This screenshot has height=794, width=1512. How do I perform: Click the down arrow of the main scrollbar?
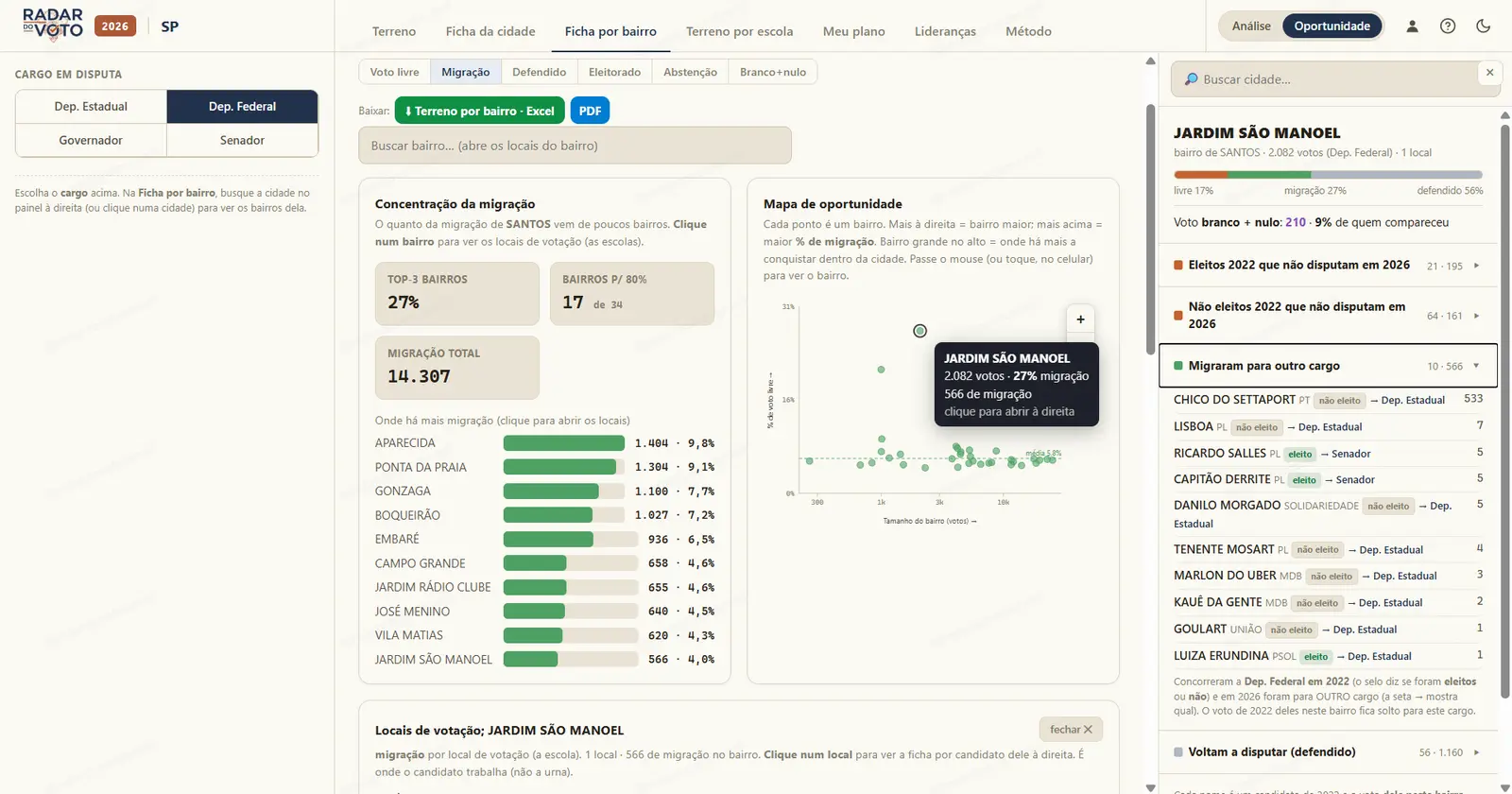point(1150,787)
